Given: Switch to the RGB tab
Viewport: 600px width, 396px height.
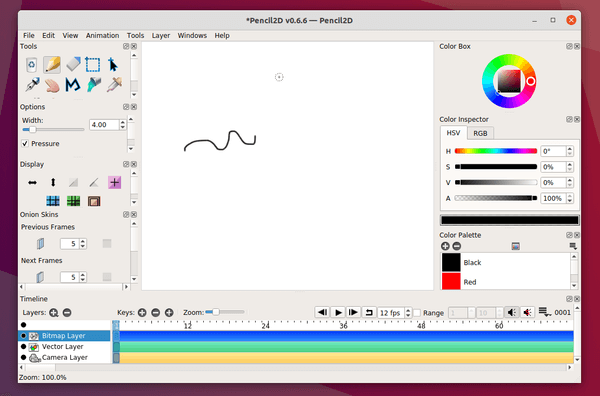Looking at the screenshot, I should click(x=480, y=133).
